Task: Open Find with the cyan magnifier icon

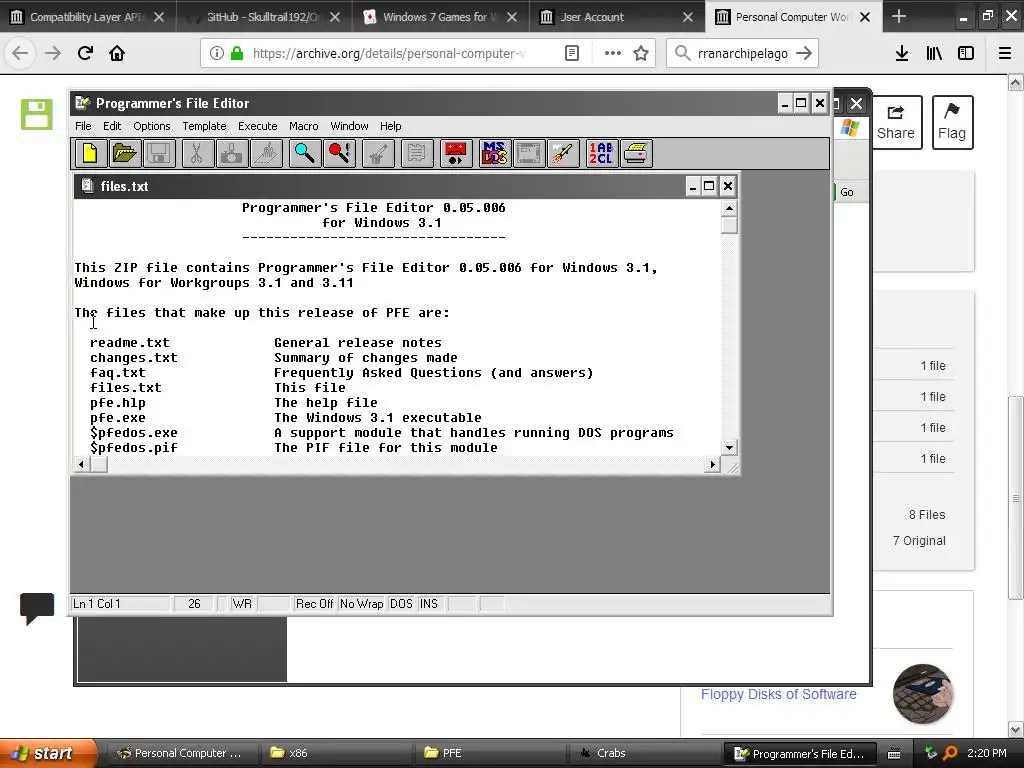Action: tap(304, 153)
